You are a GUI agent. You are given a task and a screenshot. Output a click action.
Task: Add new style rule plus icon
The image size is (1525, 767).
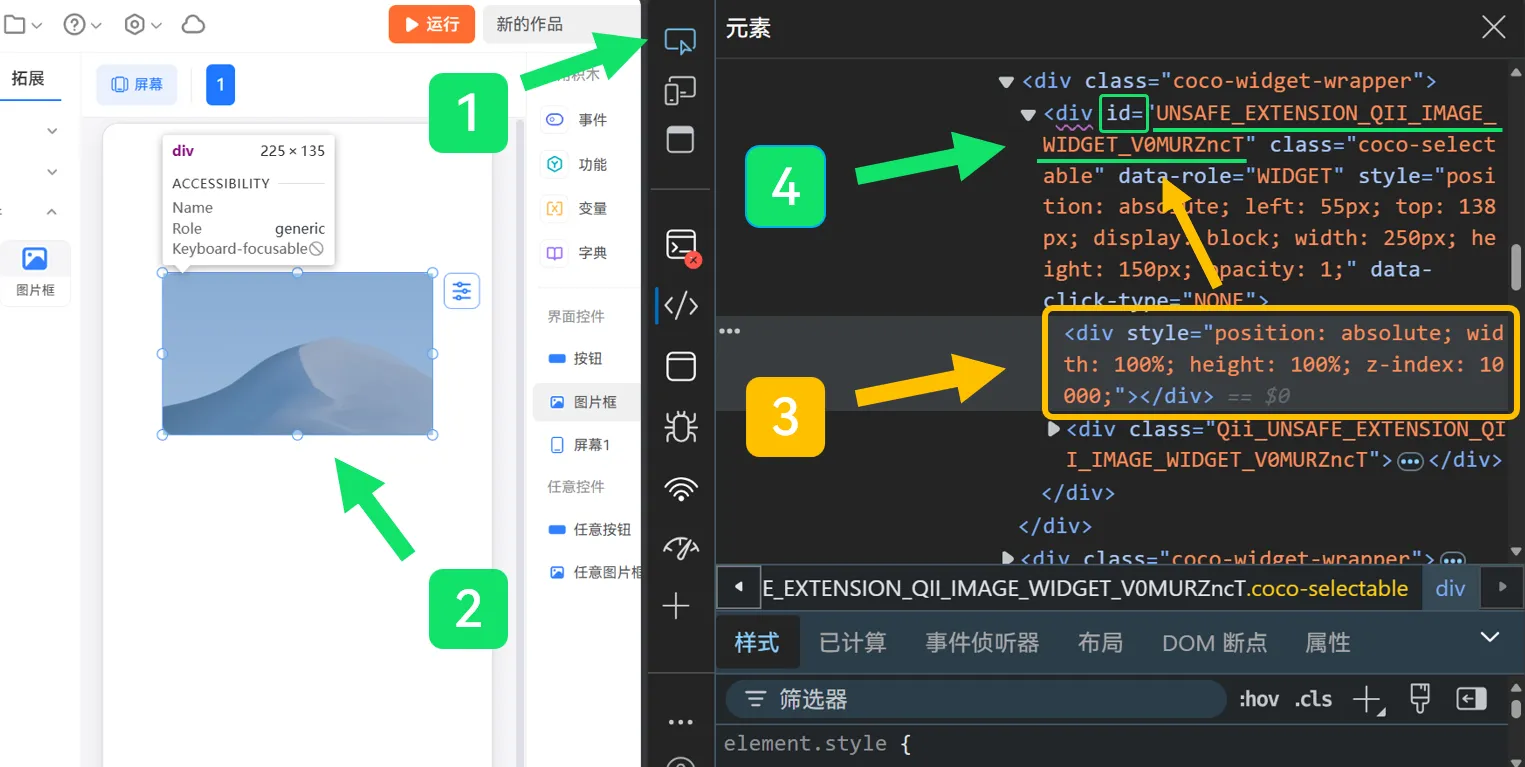[x=1367, y=699]
